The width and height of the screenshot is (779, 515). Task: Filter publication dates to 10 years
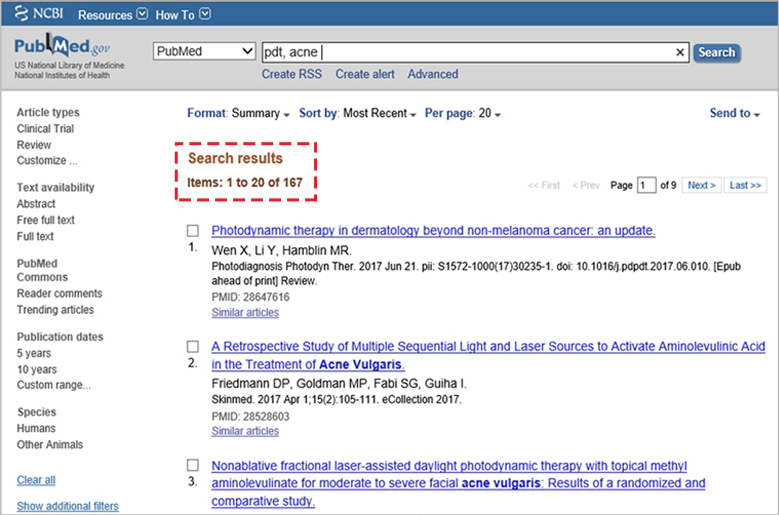pyautogui.click(x=37, y=369)
